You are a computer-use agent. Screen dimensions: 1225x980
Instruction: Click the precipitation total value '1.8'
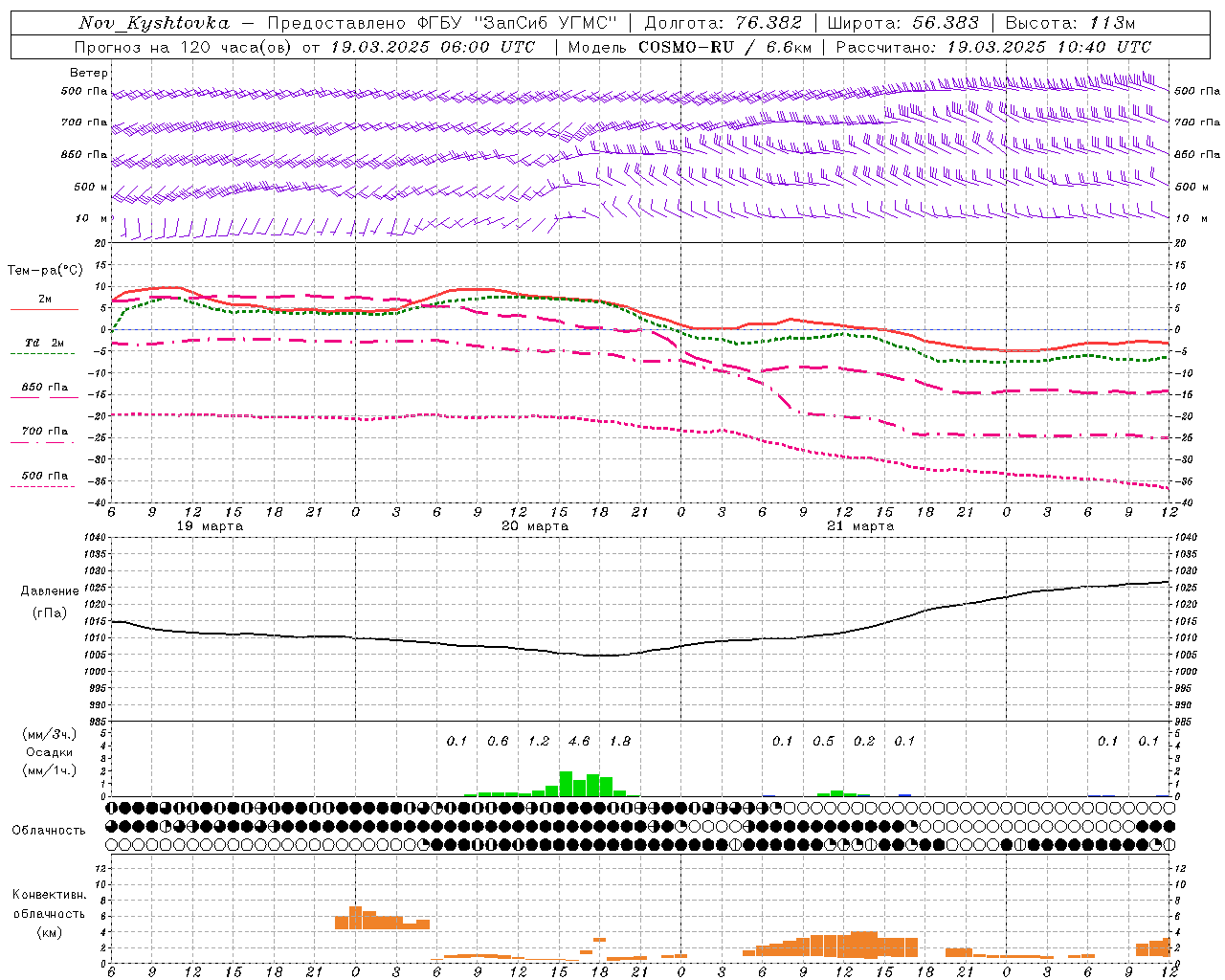620,741
